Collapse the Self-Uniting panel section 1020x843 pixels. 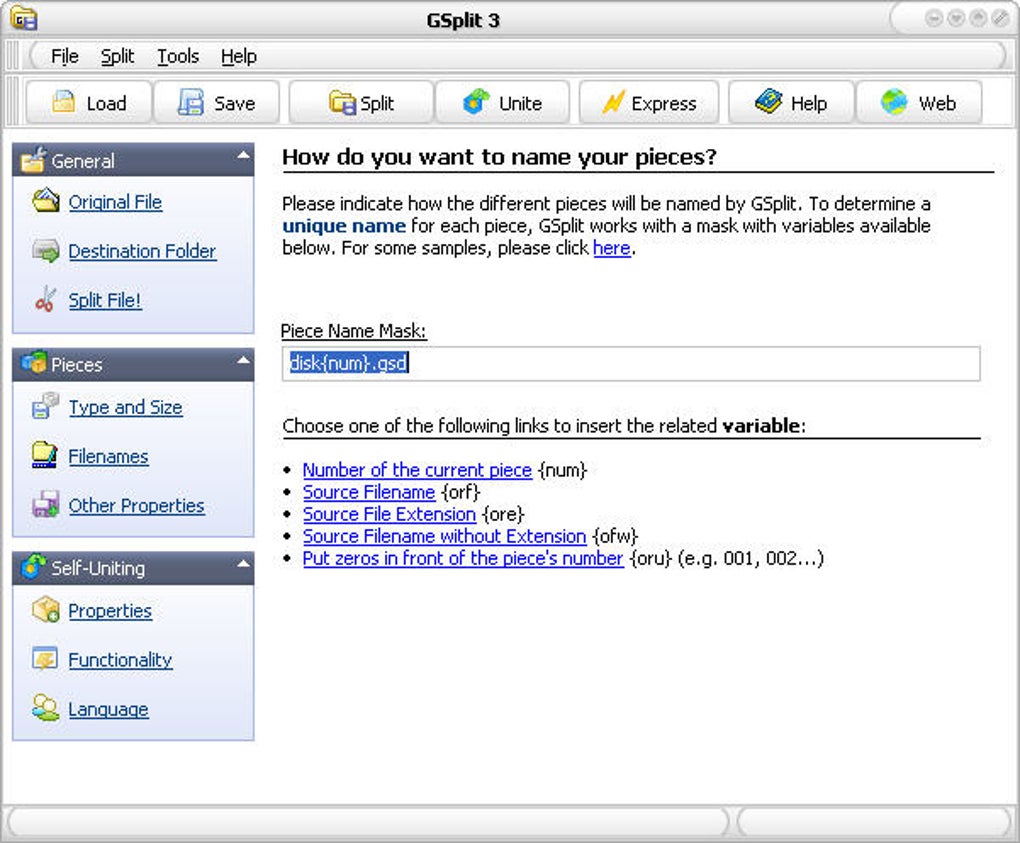[243, 564]
